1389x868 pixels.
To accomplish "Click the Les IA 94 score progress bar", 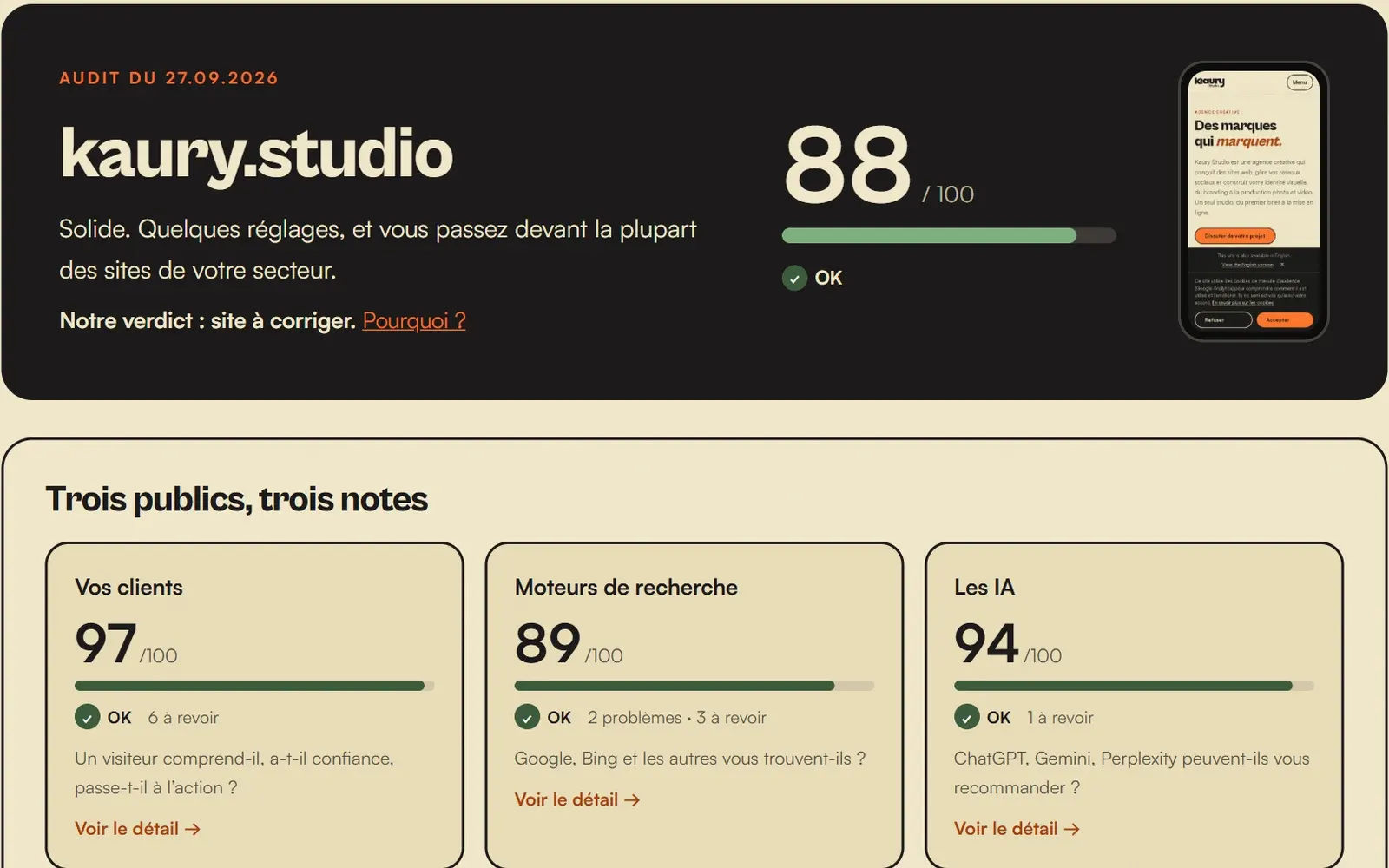I will coord(1134,686).
